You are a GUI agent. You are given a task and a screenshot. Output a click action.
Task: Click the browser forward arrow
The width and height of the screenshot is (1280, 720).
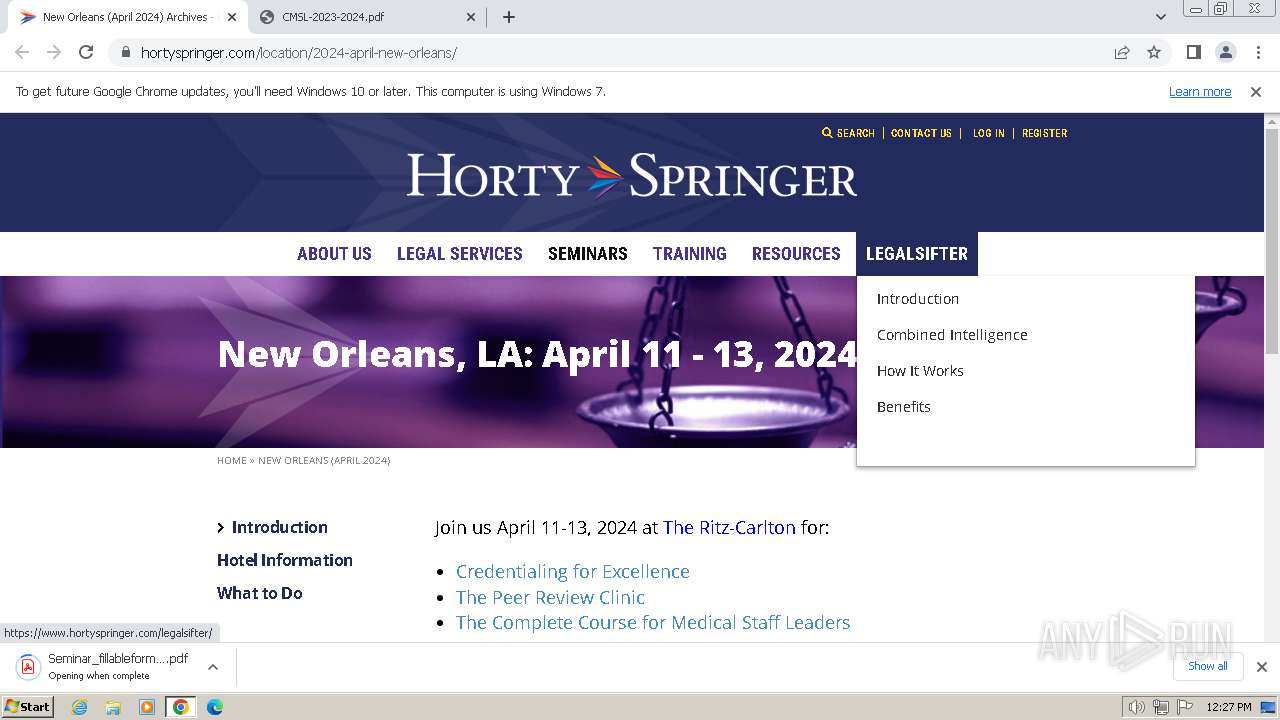(x=54, y=52)
